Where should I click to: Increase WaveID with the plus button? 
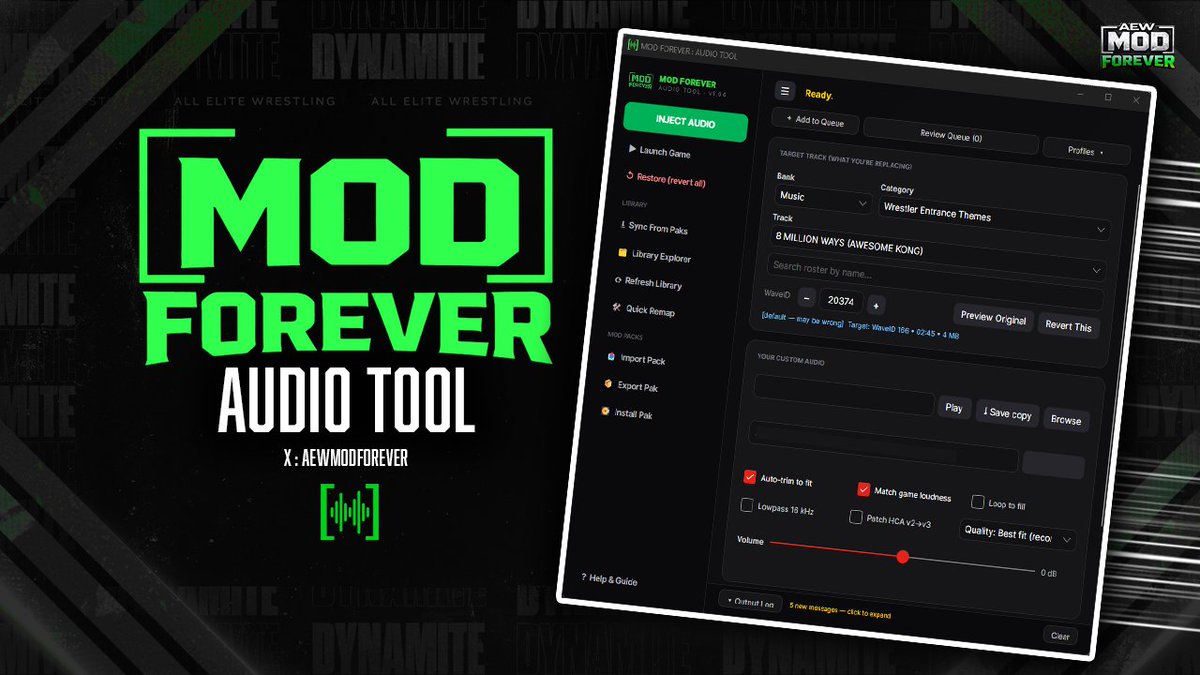coord(875,305)
